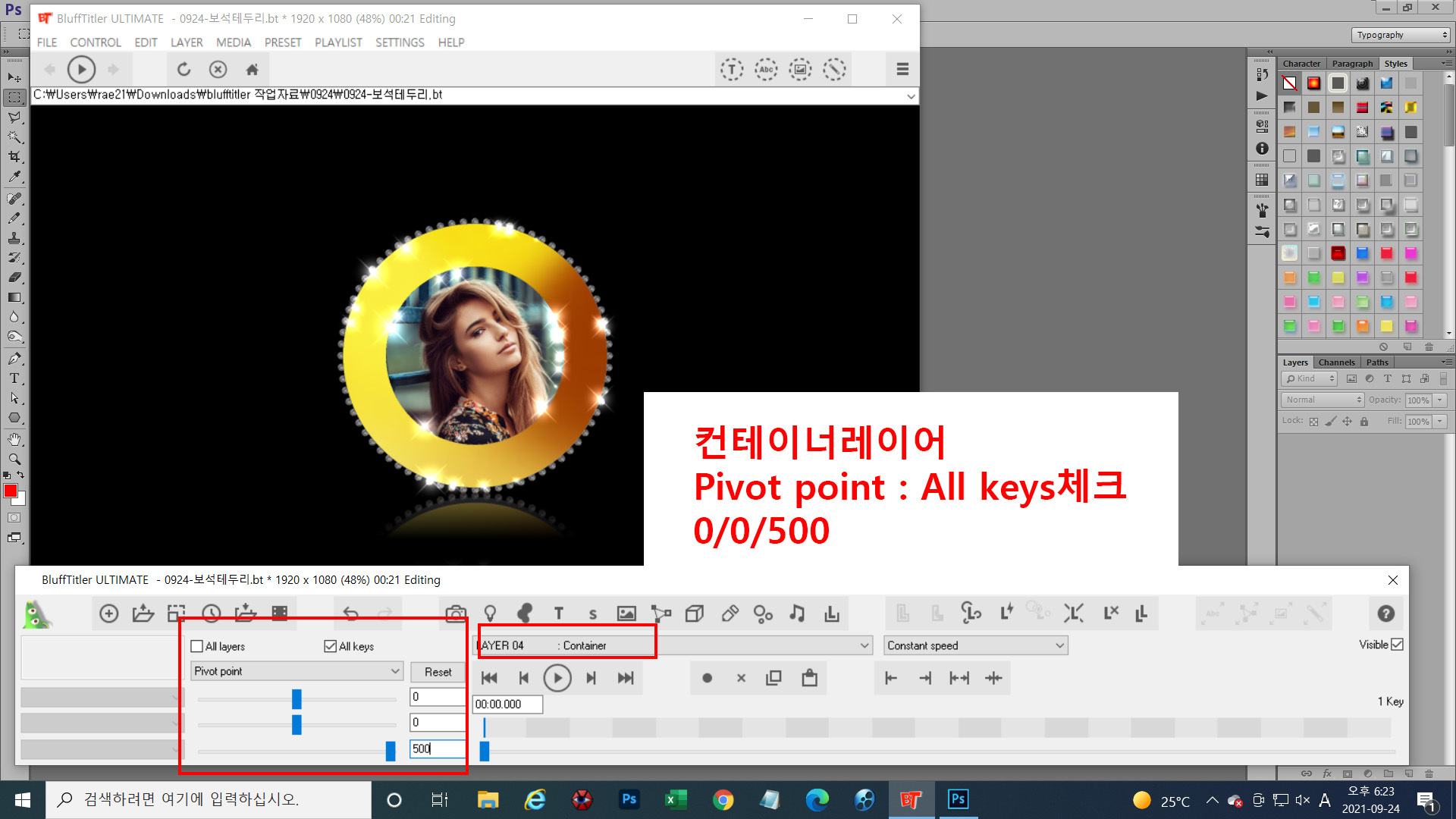
Task: Add a picture layer from the toolbar
Action: pyautogui.click(x=626, y=613)
